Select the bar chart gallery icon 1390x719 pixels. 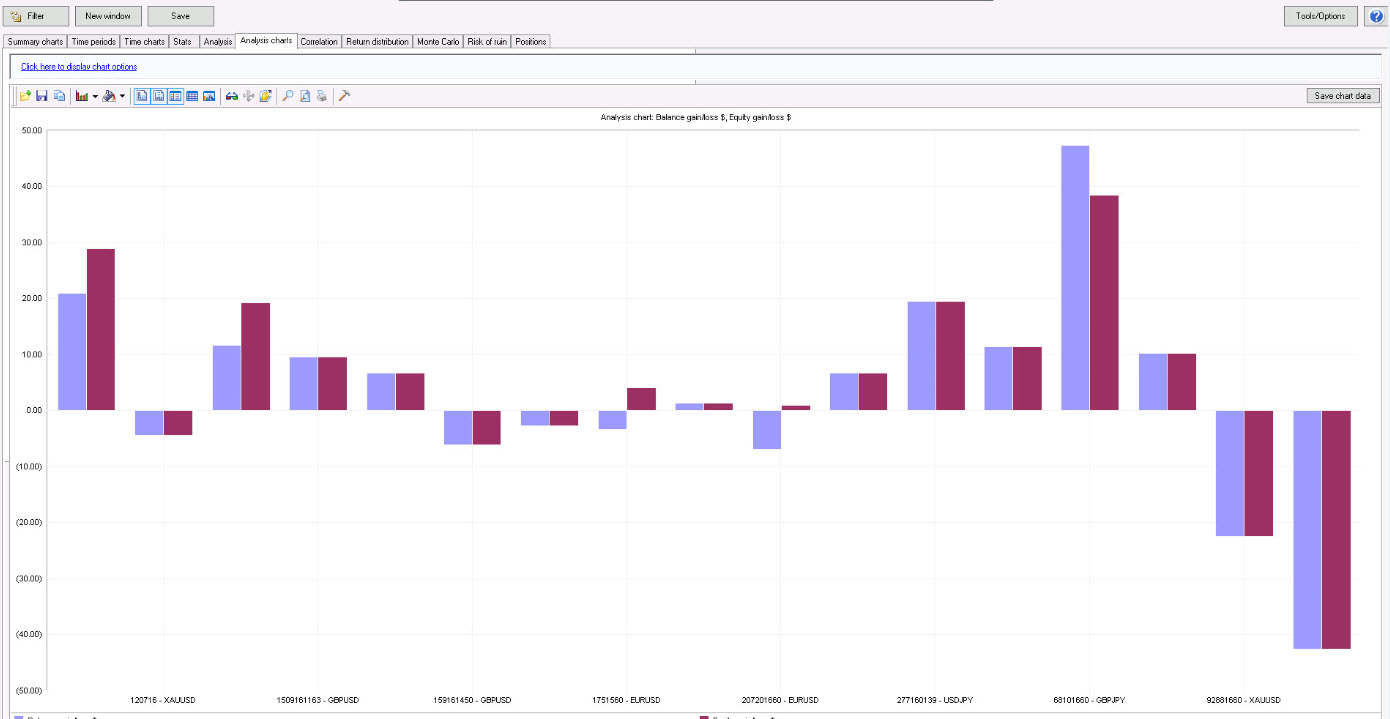coord(82,96)
